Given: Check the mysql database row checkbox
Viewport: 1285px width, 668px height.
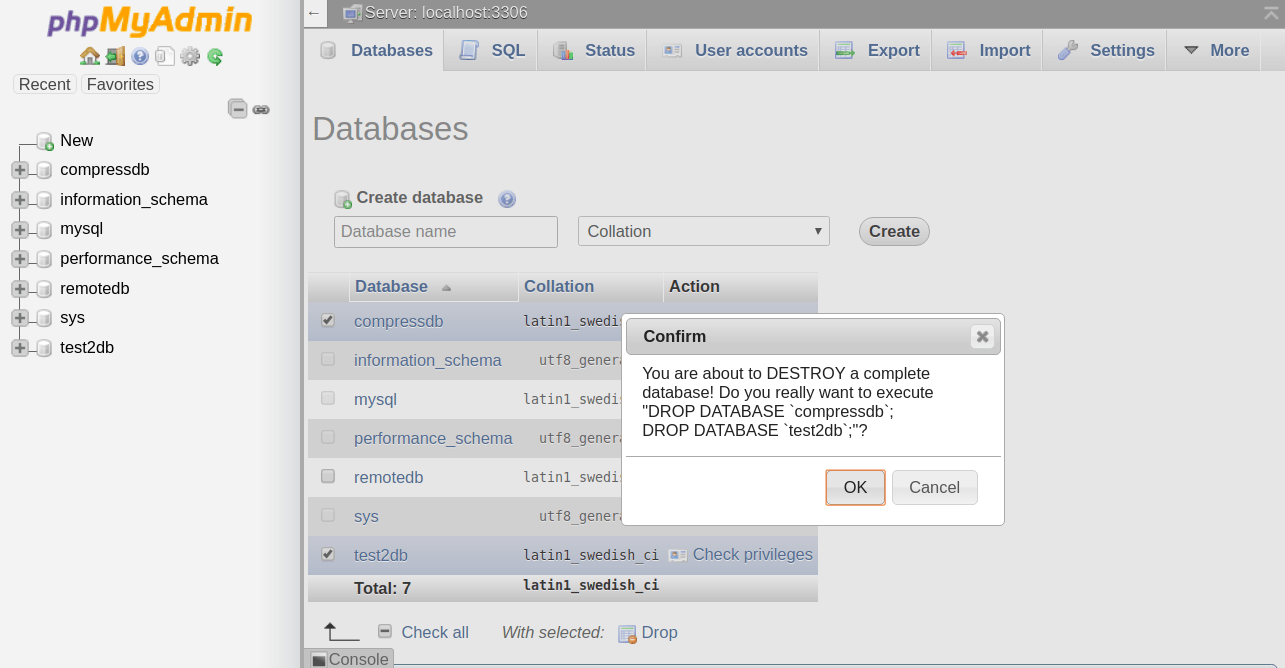Looking at the screenshot, I should [x=327, y=399].
